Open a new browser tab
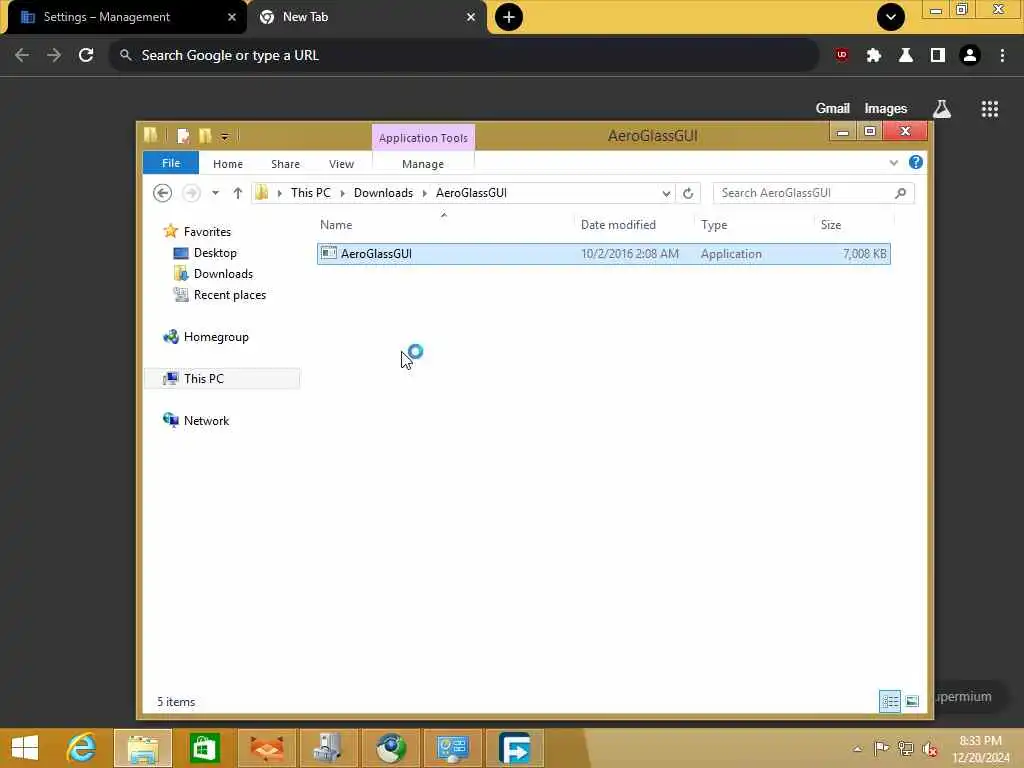This screenshot has width=1024, height=768. click(509, 17)
